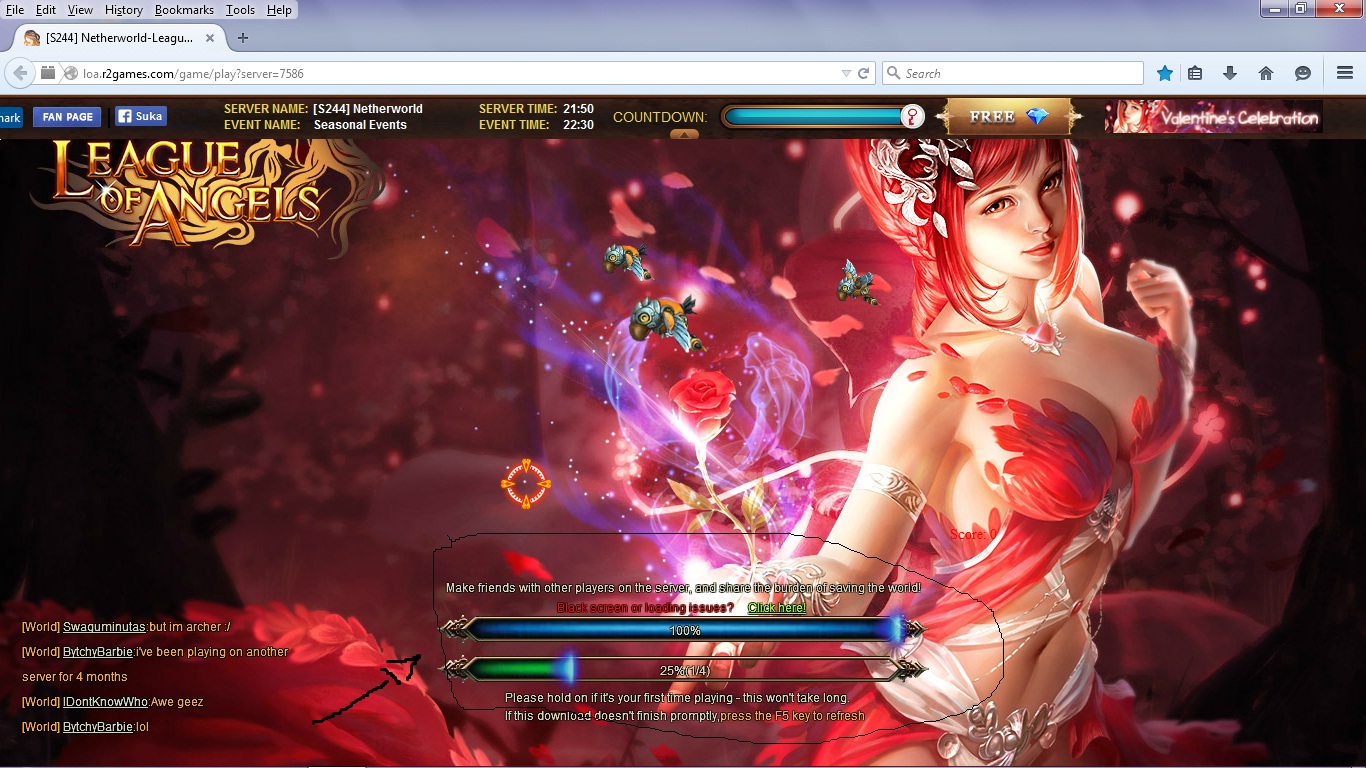Open the Firefox hamburger menu
The image size is (1366, 768).
click(x=1345, y=73)
